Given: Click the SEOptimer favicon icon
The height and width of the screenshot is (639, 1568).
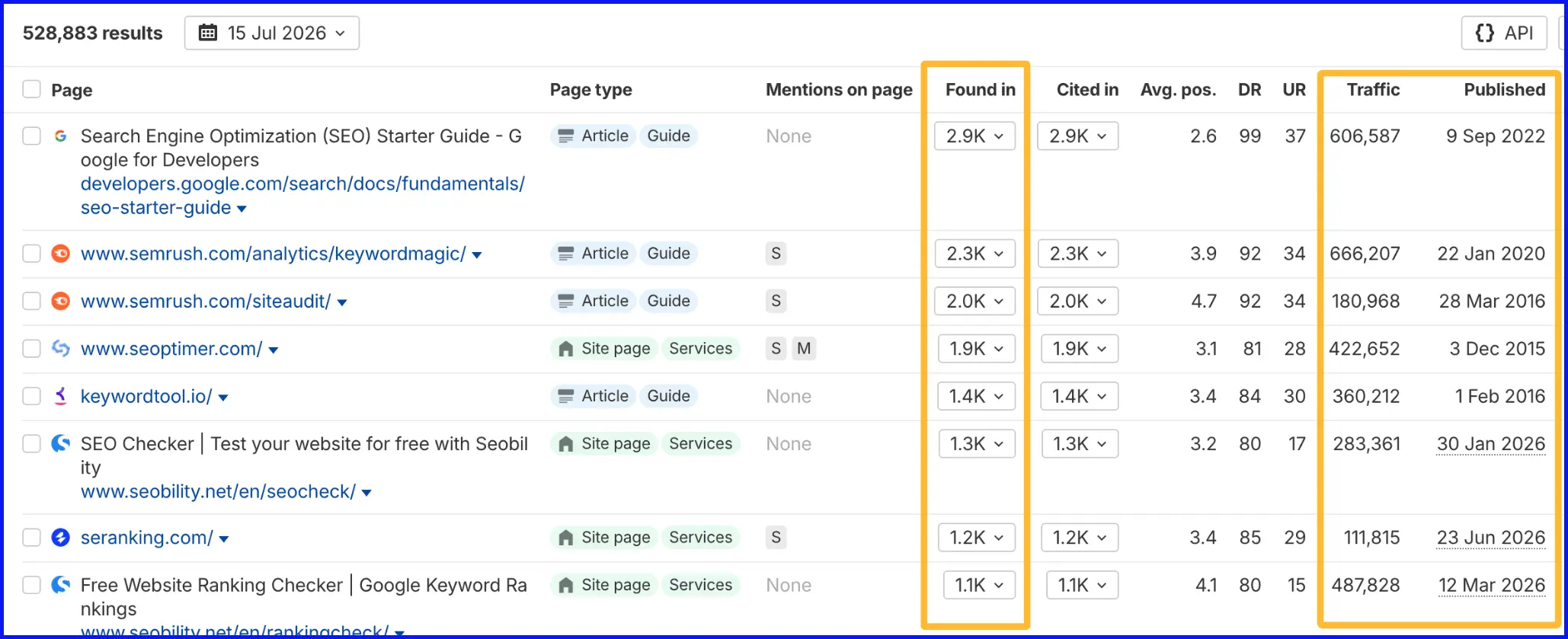Looking at the screenshot, I should [x=60, y=349].
